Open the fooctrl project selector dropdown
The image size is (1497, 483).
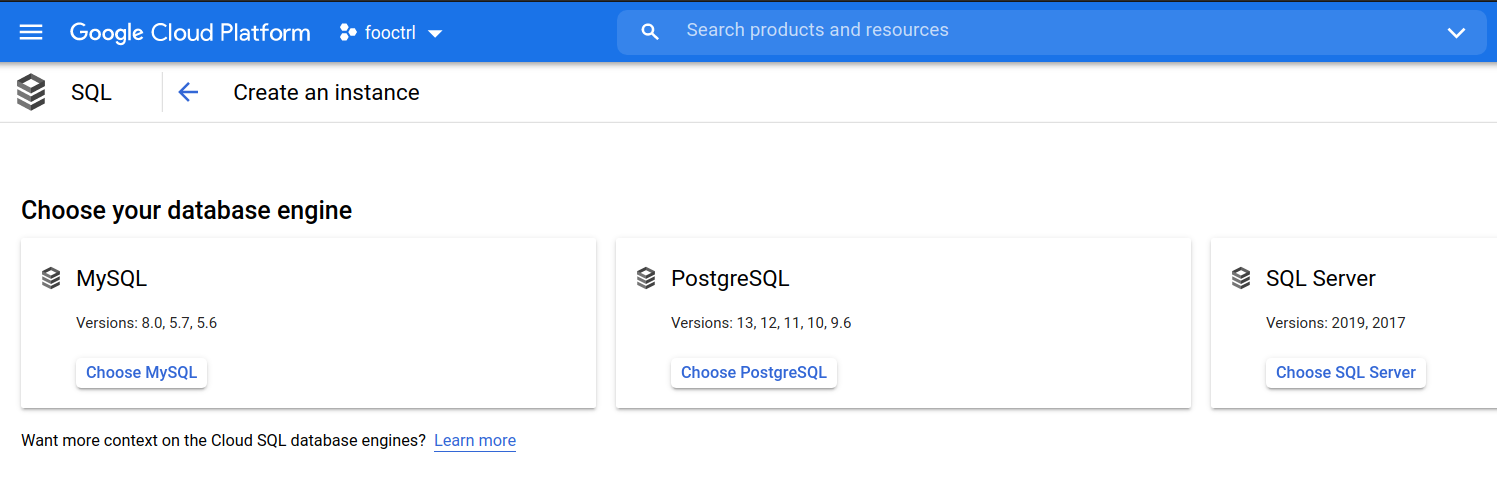click(391, 32)
